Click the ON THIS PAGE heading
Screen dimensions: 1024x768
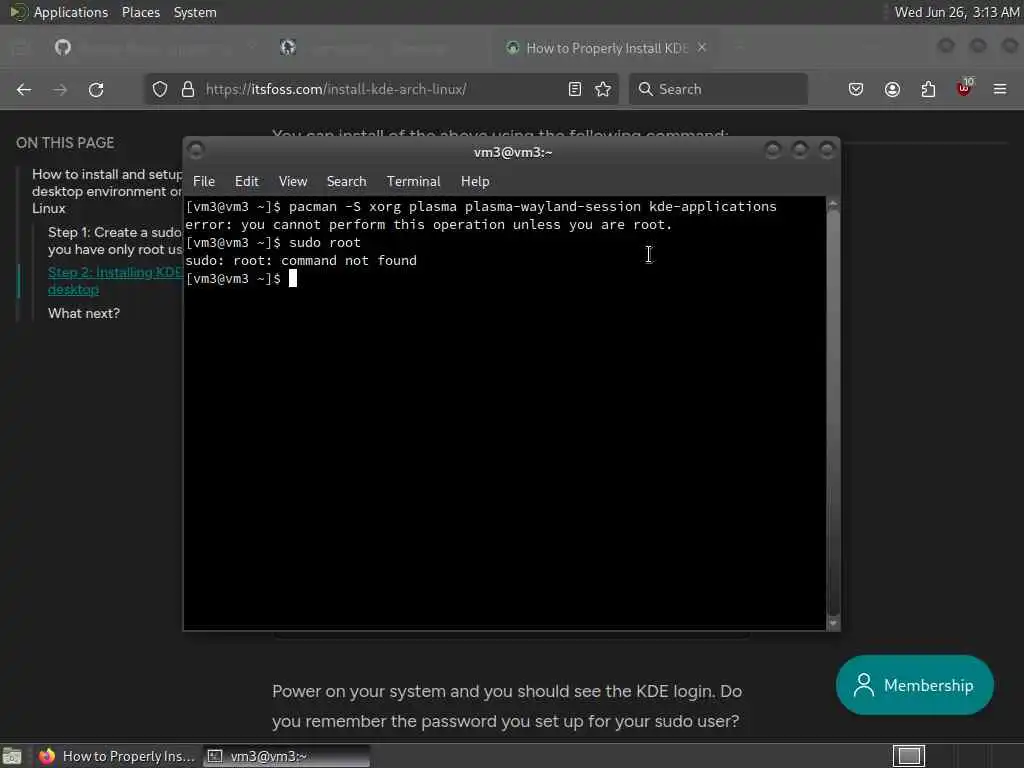pos(65,143)
